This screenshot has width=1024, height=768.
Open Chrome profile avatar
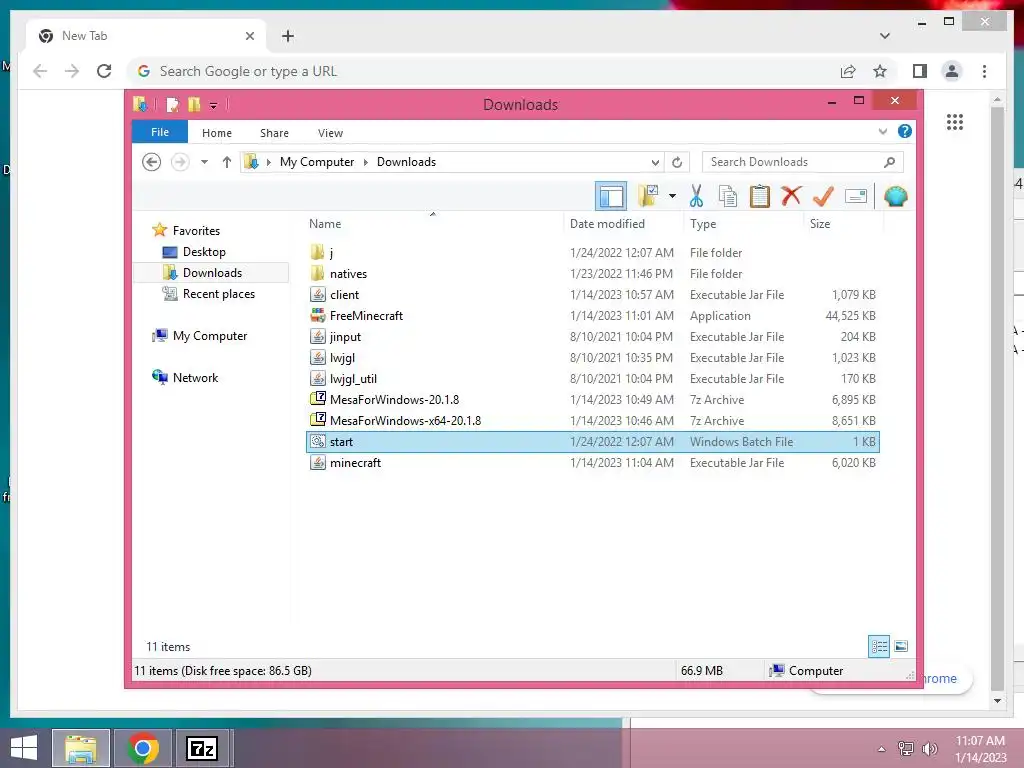point(952,71)
